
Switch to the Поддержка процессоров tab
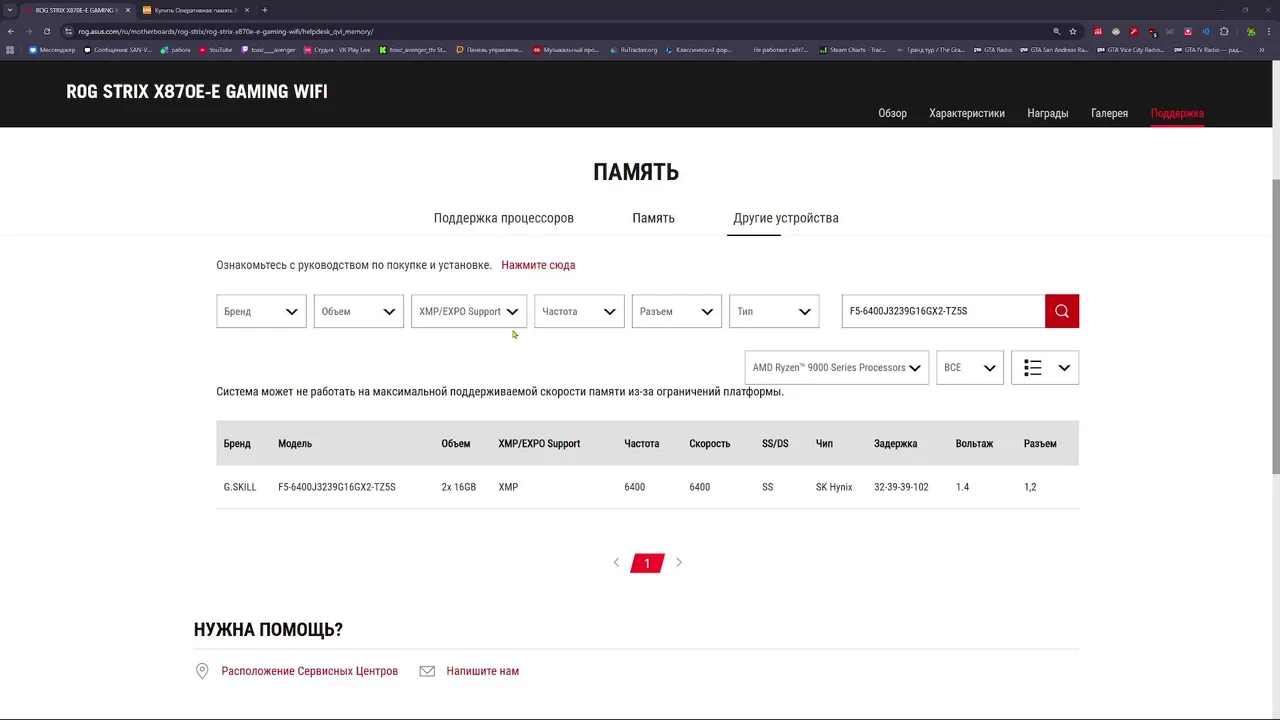click(x=504, y=218)
